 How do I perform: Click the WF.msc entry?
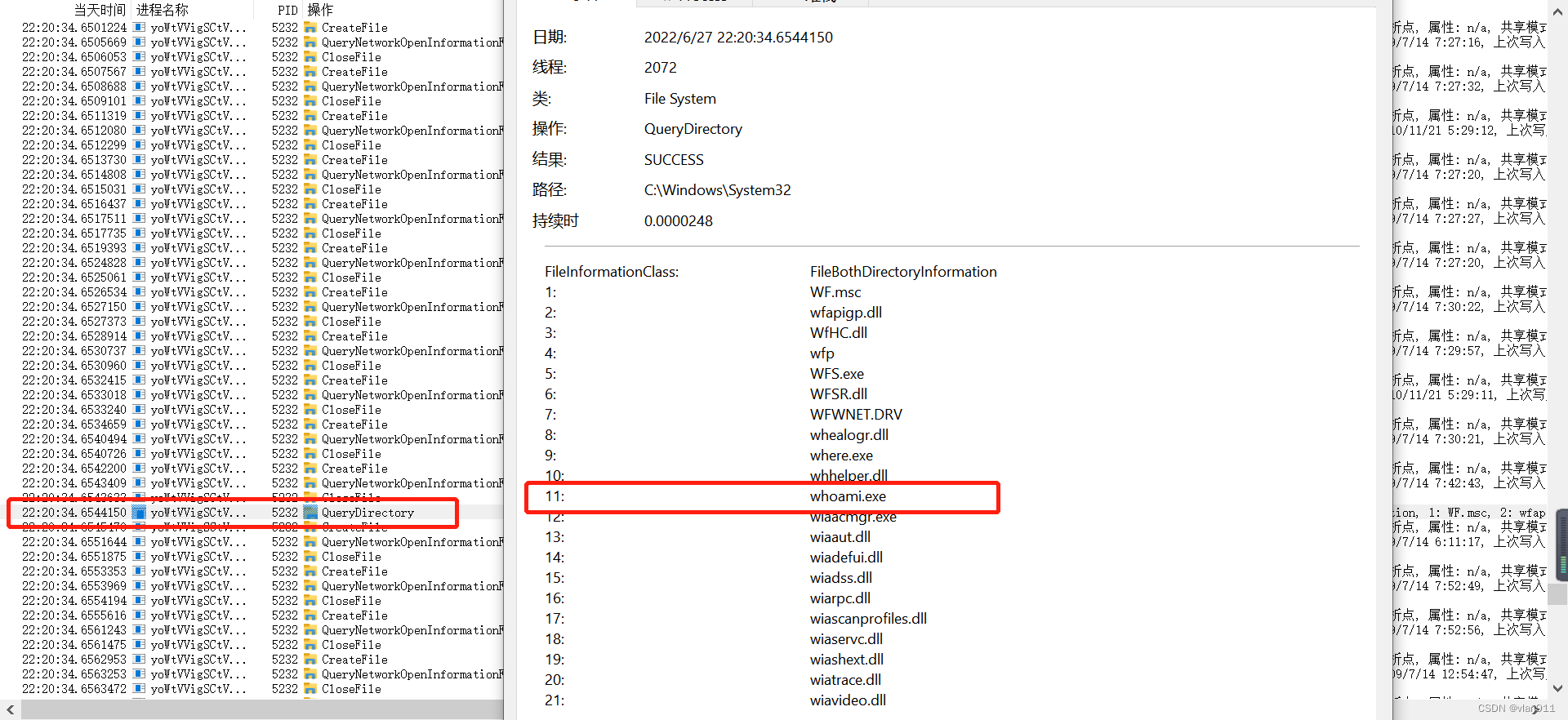coord(835,292)
